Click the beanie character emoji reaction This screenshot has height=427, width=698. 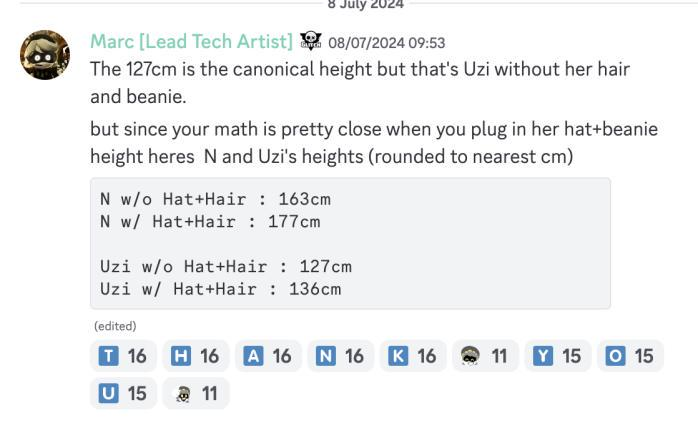tap(485, 357)
